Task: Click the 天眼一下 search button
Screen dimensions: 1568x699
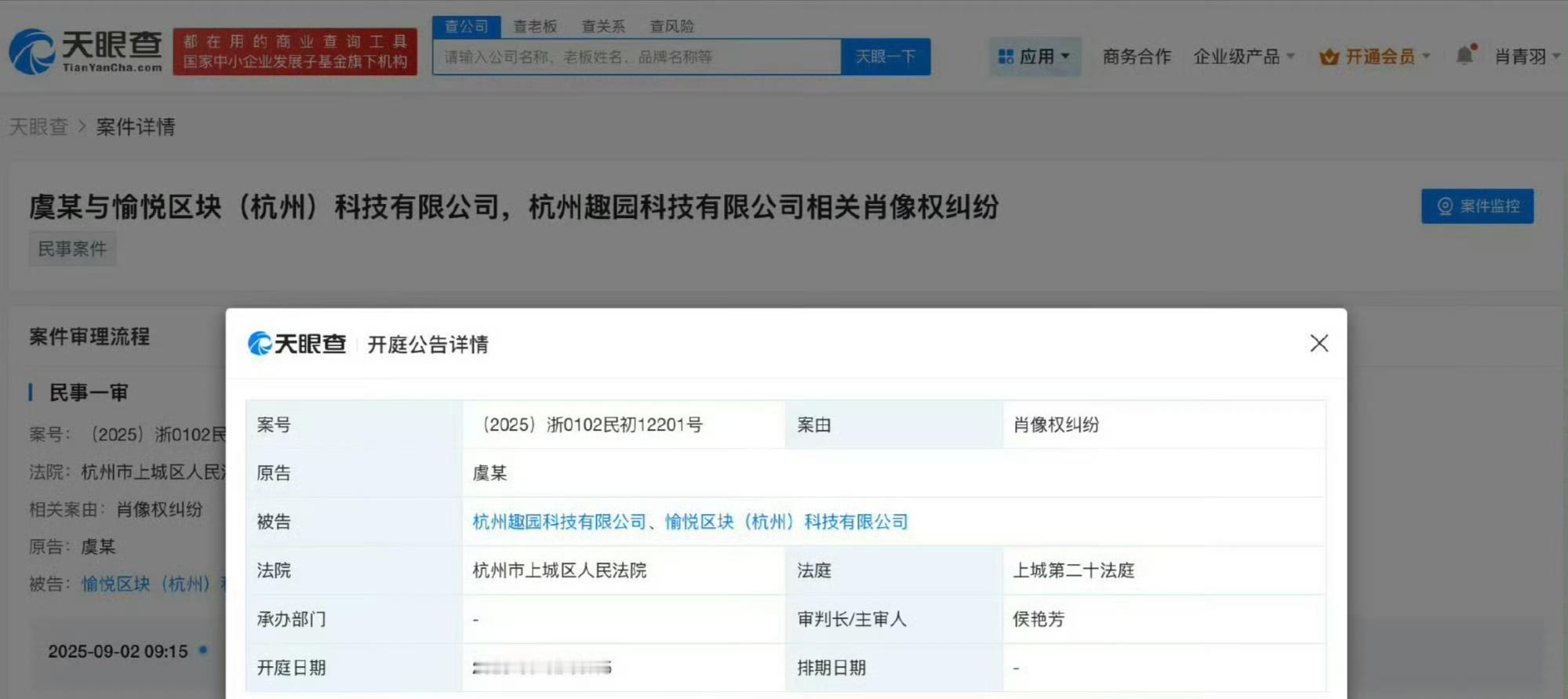Action: [x=886, y=56]
